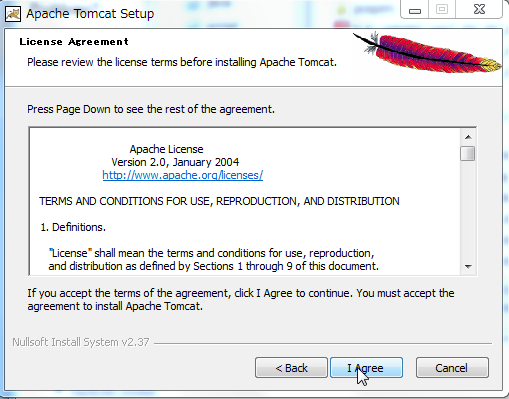Open the apache.org/licenses link

(183, 175)
